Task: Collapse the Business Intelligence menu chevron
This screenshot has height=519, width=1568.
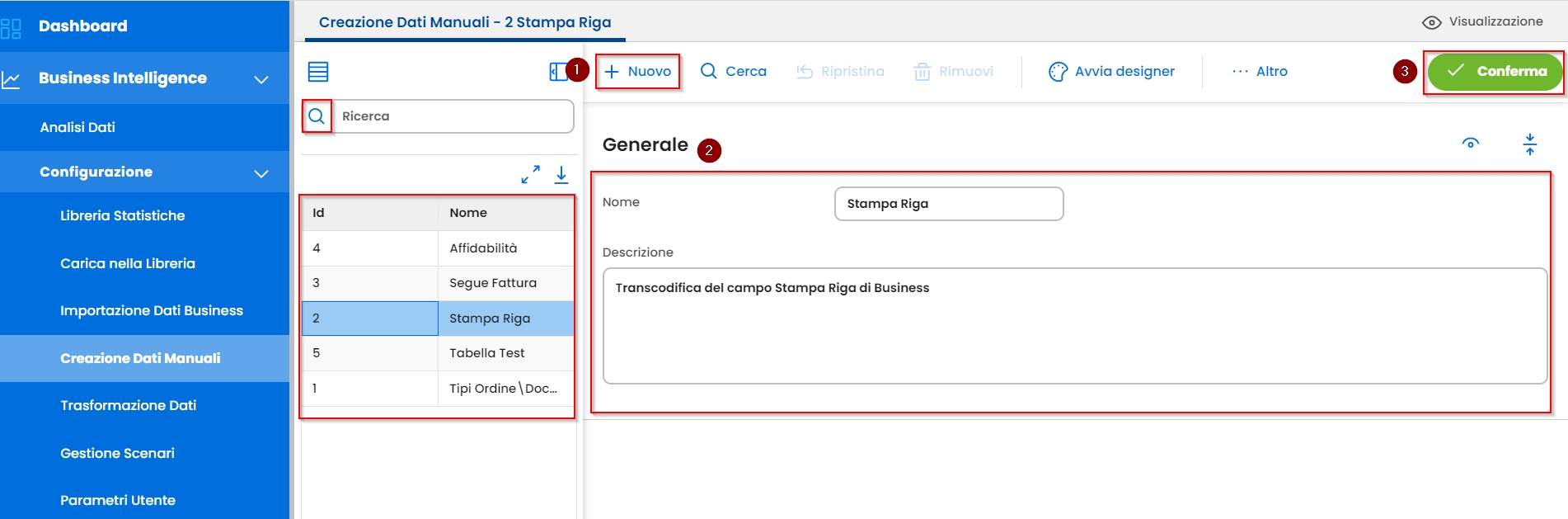Action: (261, 79)
